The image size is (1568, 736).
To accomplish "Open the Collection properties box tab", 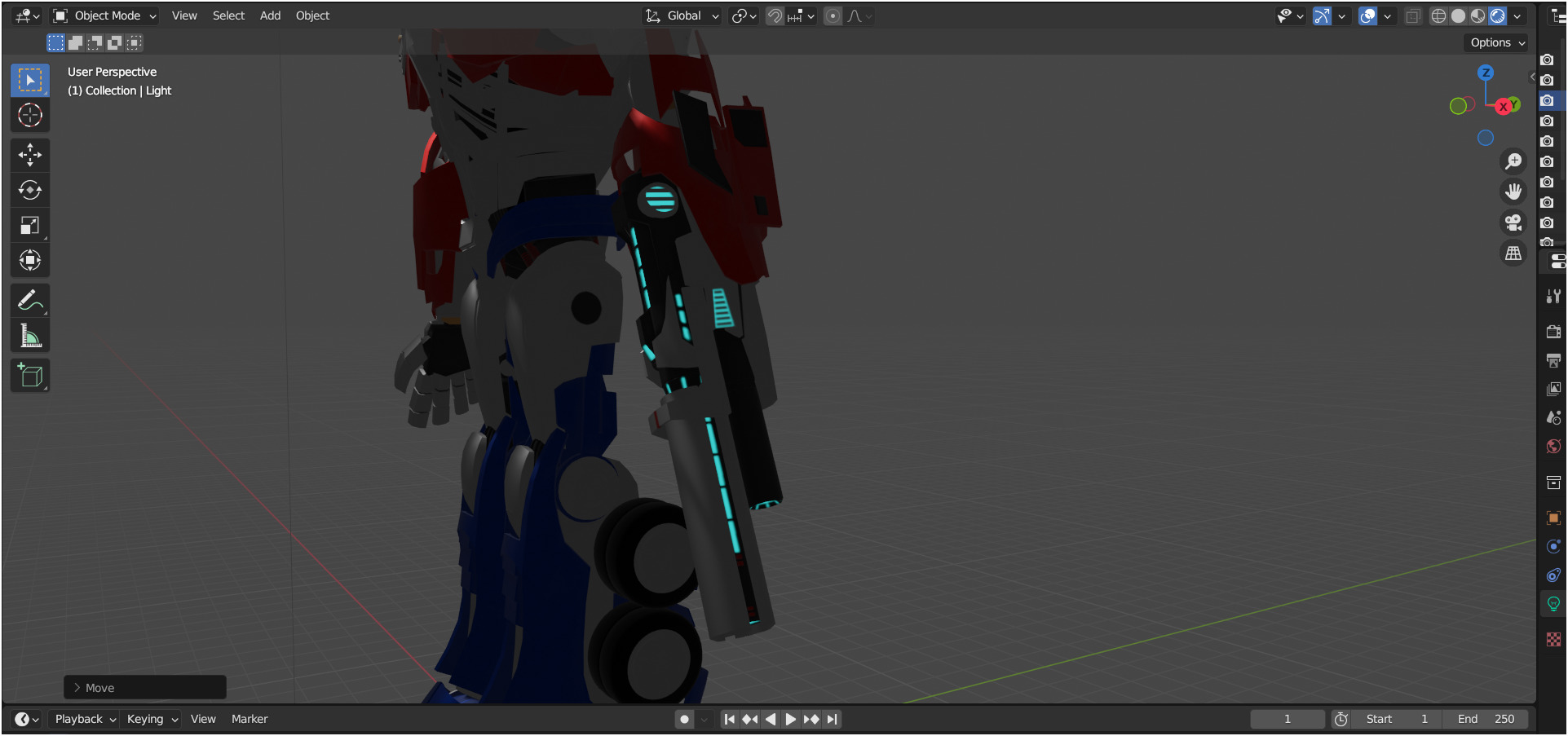I will pyautogui.click(x=1553, y=483).
